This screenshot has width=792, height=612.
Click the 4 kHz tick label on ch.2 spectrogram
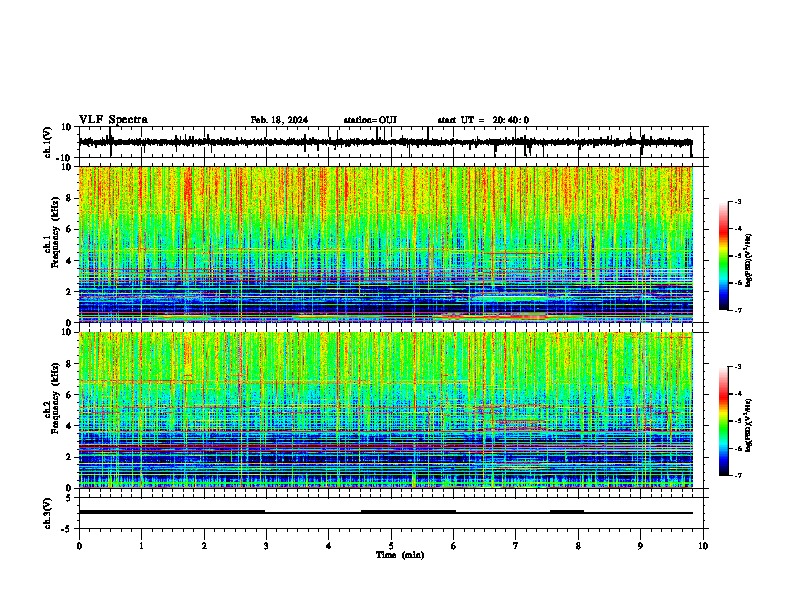(x=69, y=426)
